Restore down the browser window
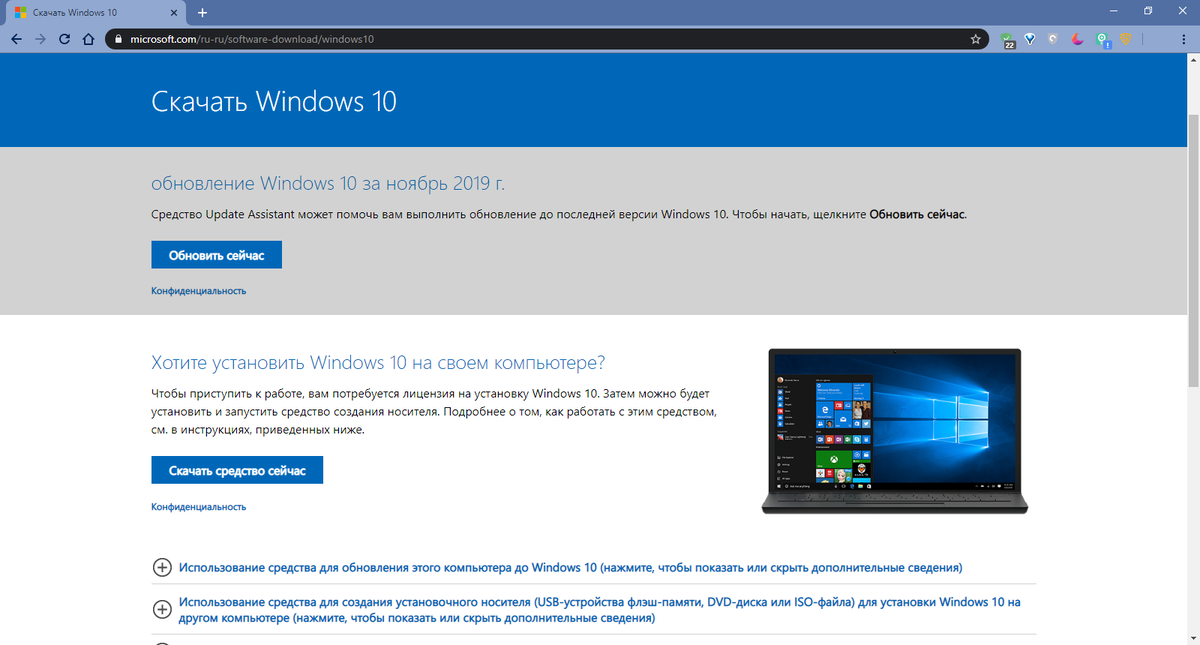The width and height of the screenshot is (1200, 645). [x=1148, y=11]
